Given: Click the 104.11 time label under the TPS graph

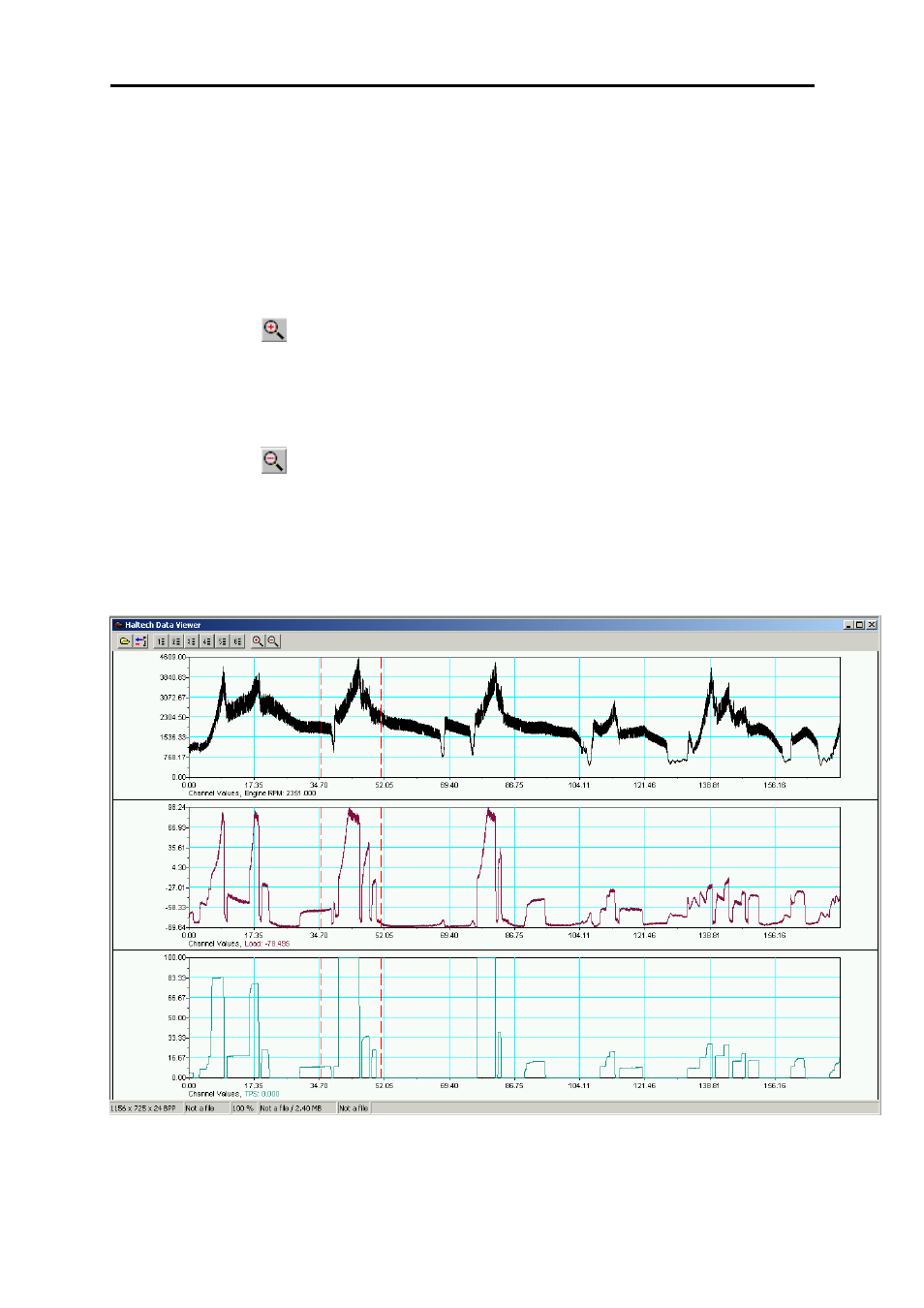Looking at the screenshot, I should click(579, 1085).
